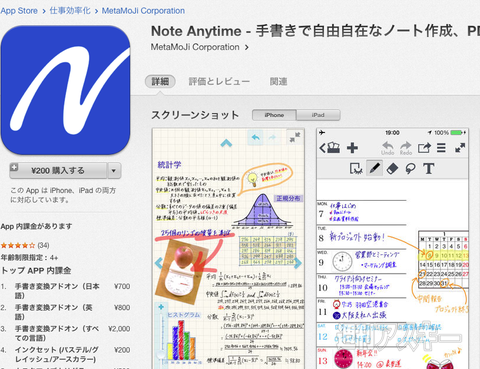Show iPhone screenshots

pos(274,115)
